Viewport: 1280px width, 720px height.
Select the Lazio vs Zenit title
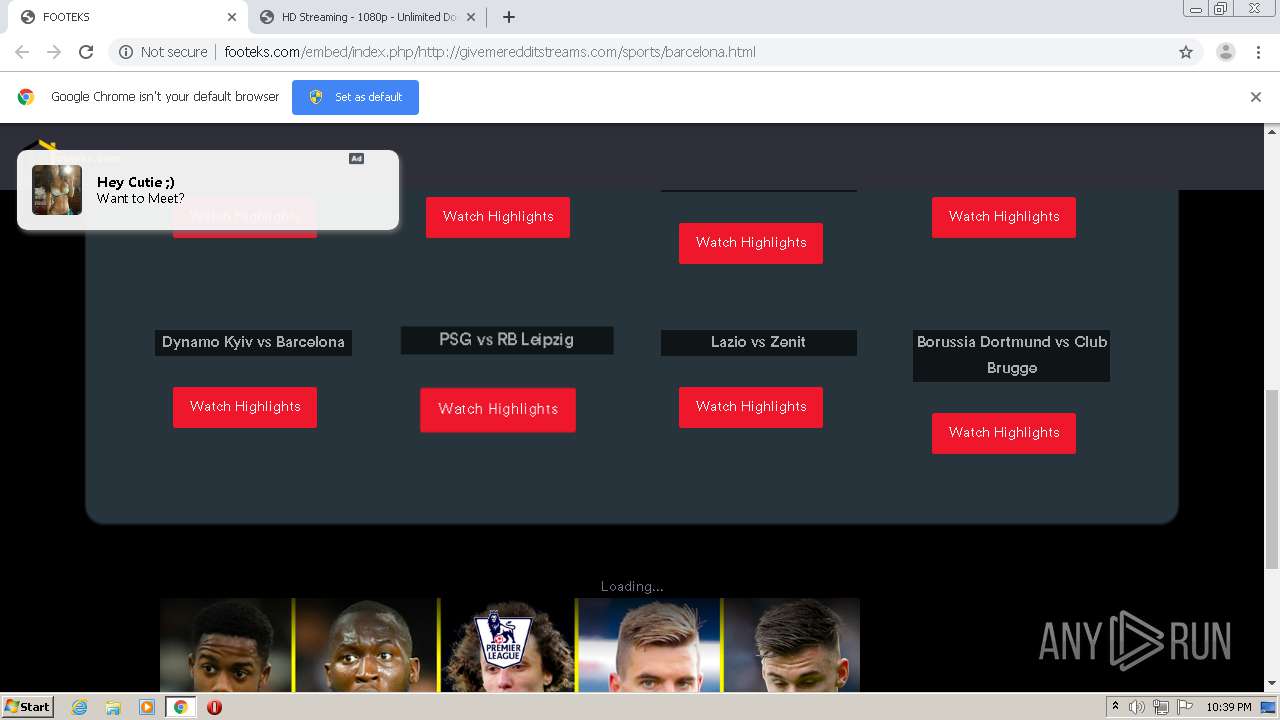pyautogui.click(x=759, y=342)
